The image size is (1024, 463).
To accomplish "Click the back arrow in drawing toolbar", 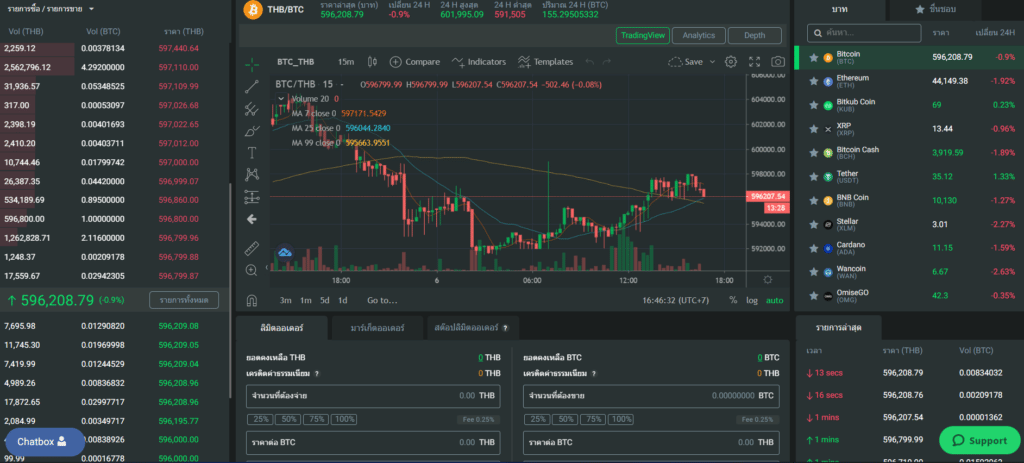I will pyautogui.click(x=251, y=219).
